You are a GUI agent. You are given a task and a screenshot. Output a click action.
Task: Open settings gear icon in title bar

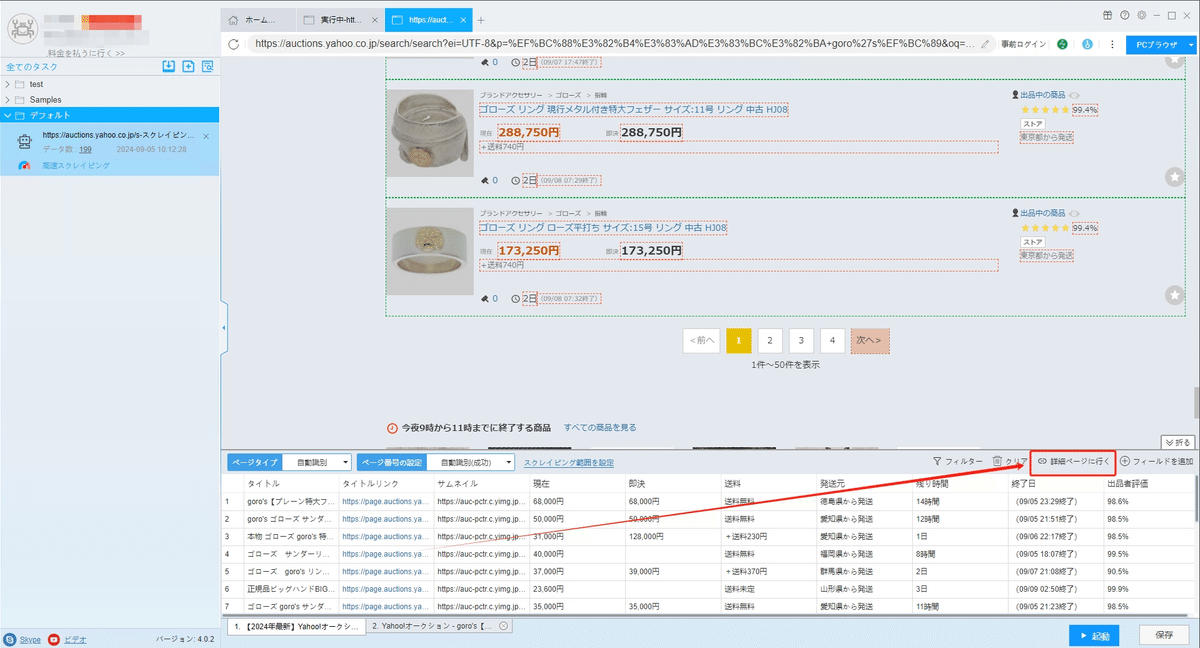click(1141, 15)
